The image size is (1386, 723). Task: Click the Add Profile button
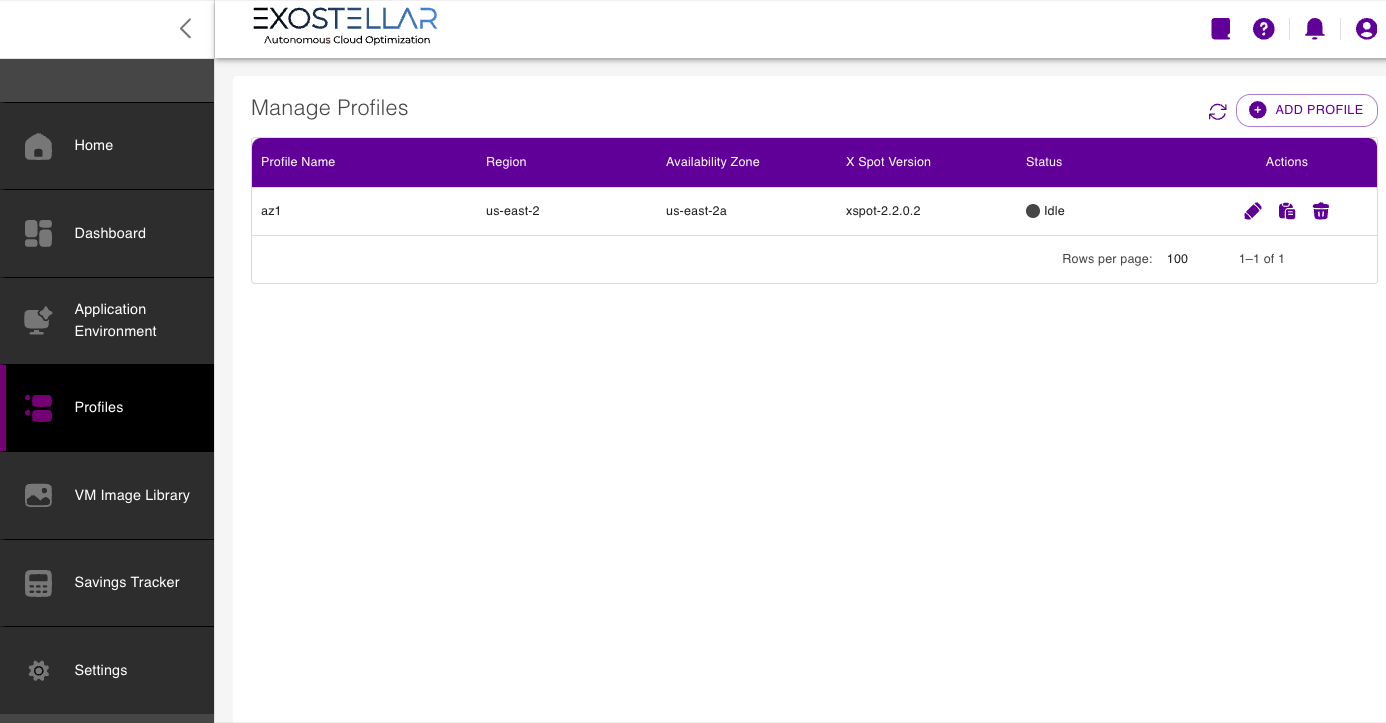tap(1306, 110)
